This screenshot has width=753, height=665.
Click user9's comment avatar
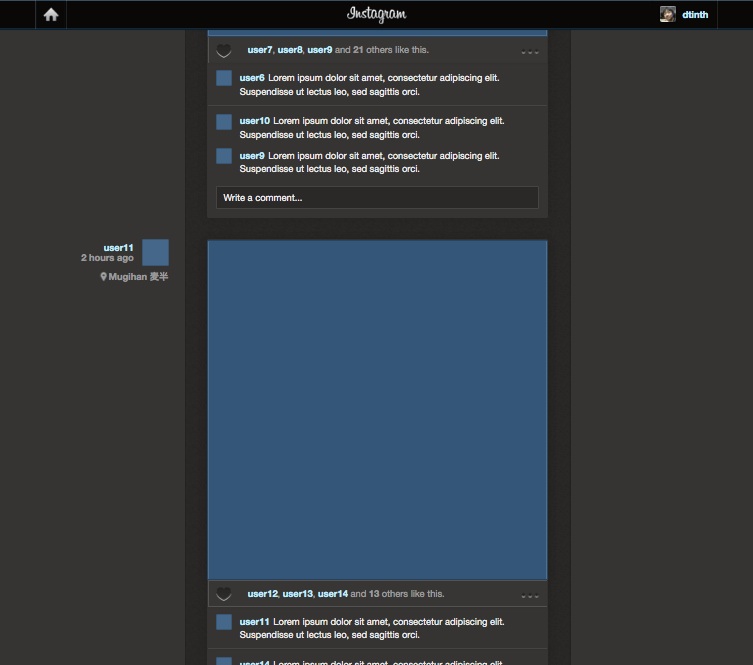click(224, 156)
